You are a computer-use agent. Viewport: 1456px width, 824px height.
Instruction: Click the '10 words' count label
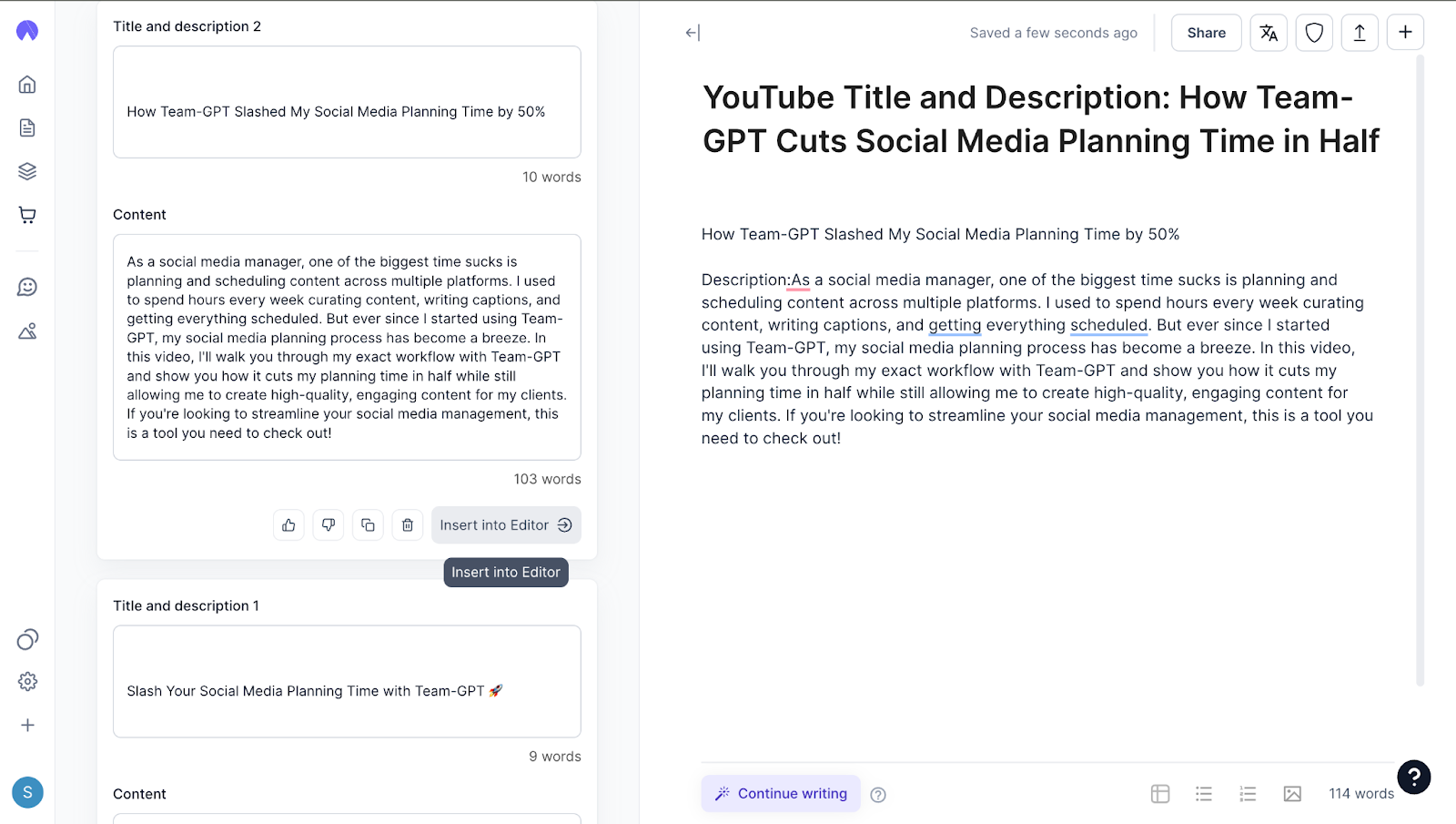(551, 177)
